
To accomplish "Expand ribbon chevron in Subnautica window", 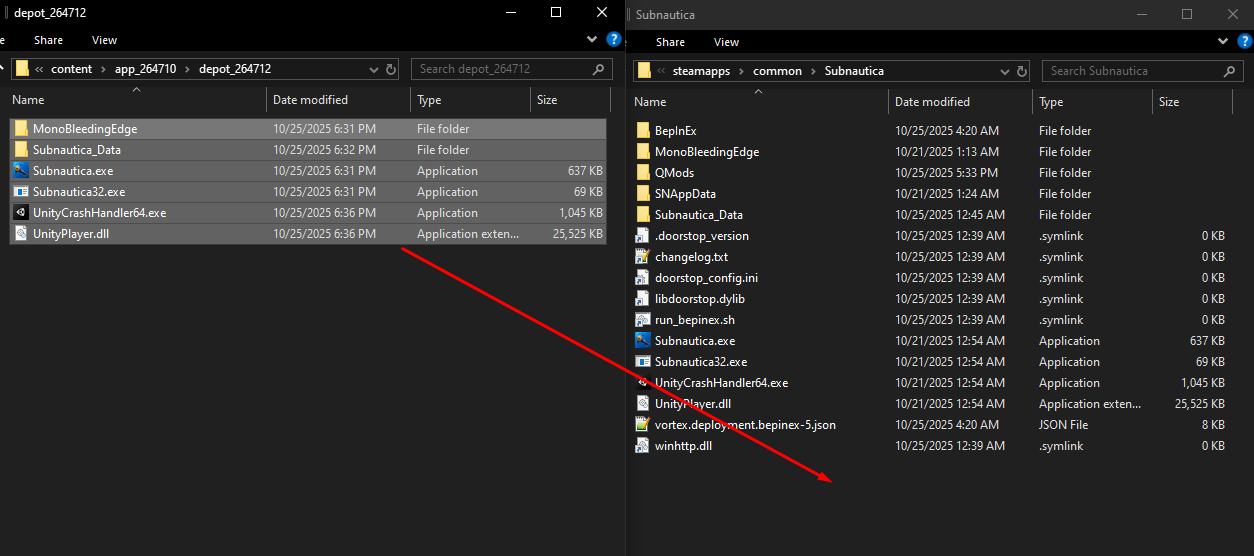I will coord(1222,42).
